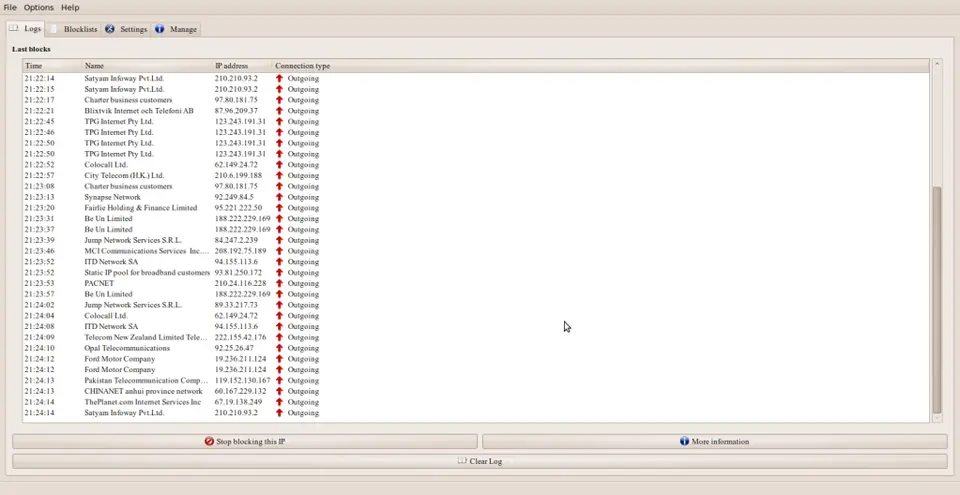Open the File menu
Viewport: 960px width, 495px height.
coord(10,7)
